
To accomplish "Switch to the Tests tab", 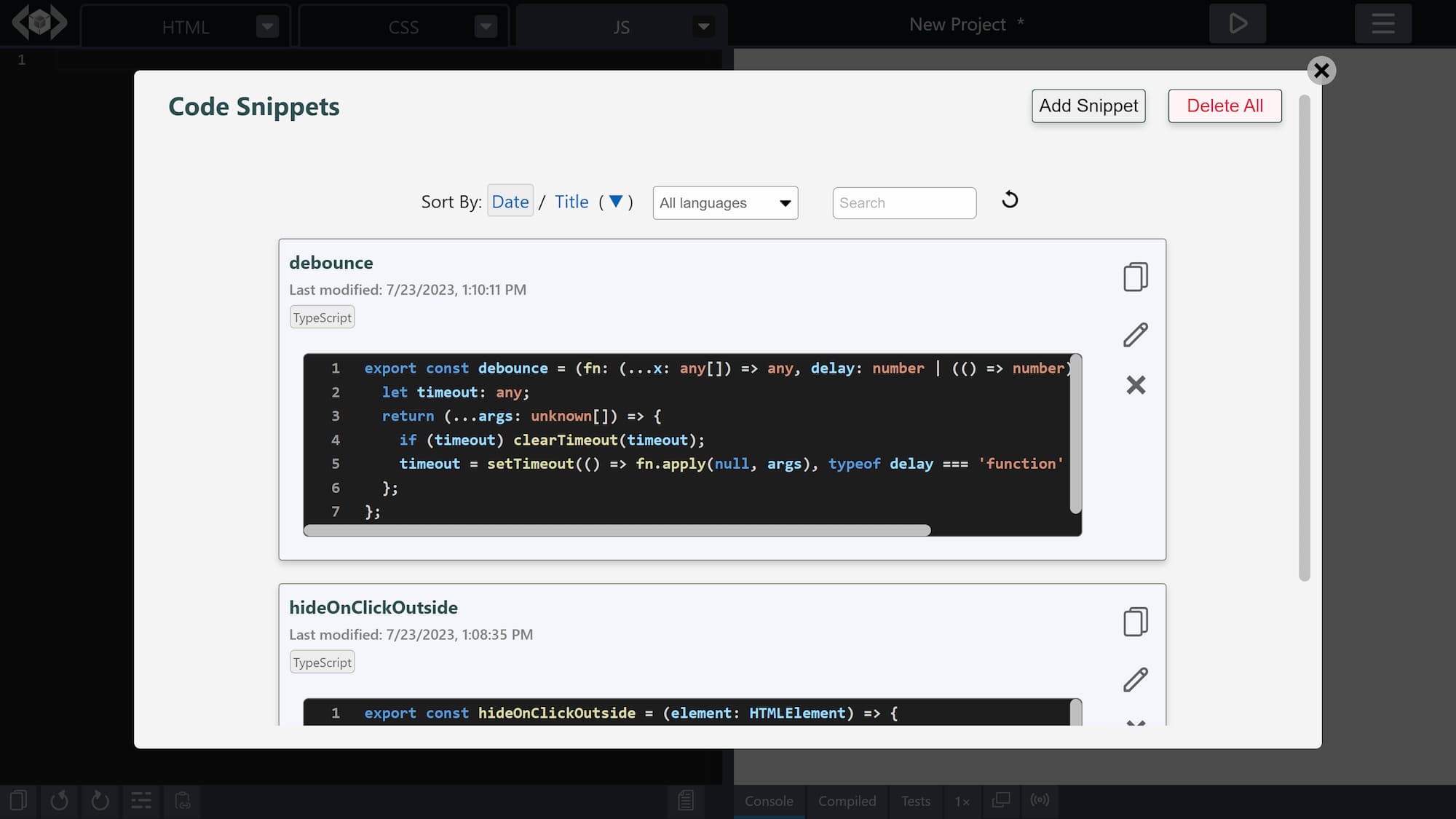I will click(915, 801).
